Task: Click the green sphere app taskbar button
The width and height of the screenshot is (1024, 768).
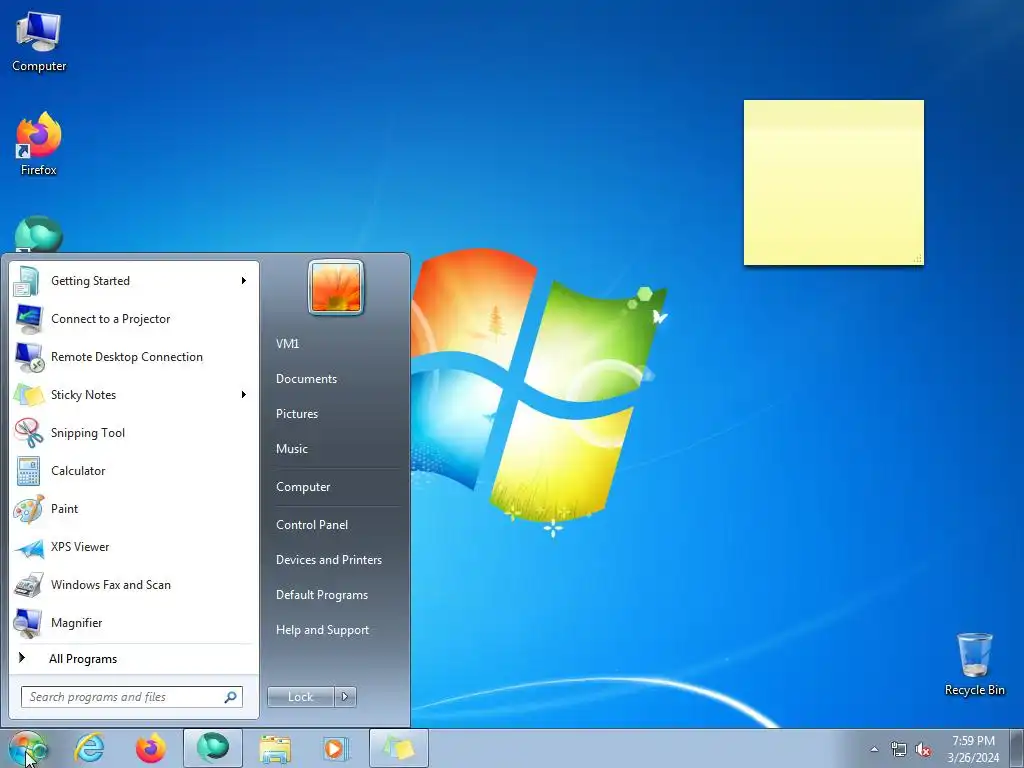Action: pyautogui.click(x=213, y=748)
